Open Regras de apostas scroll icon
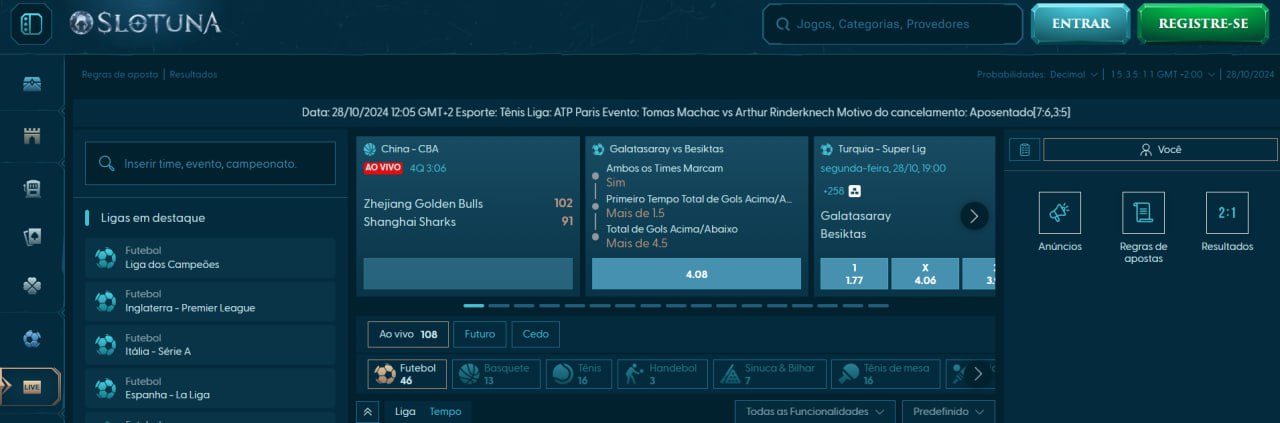 coord(1143,213)
